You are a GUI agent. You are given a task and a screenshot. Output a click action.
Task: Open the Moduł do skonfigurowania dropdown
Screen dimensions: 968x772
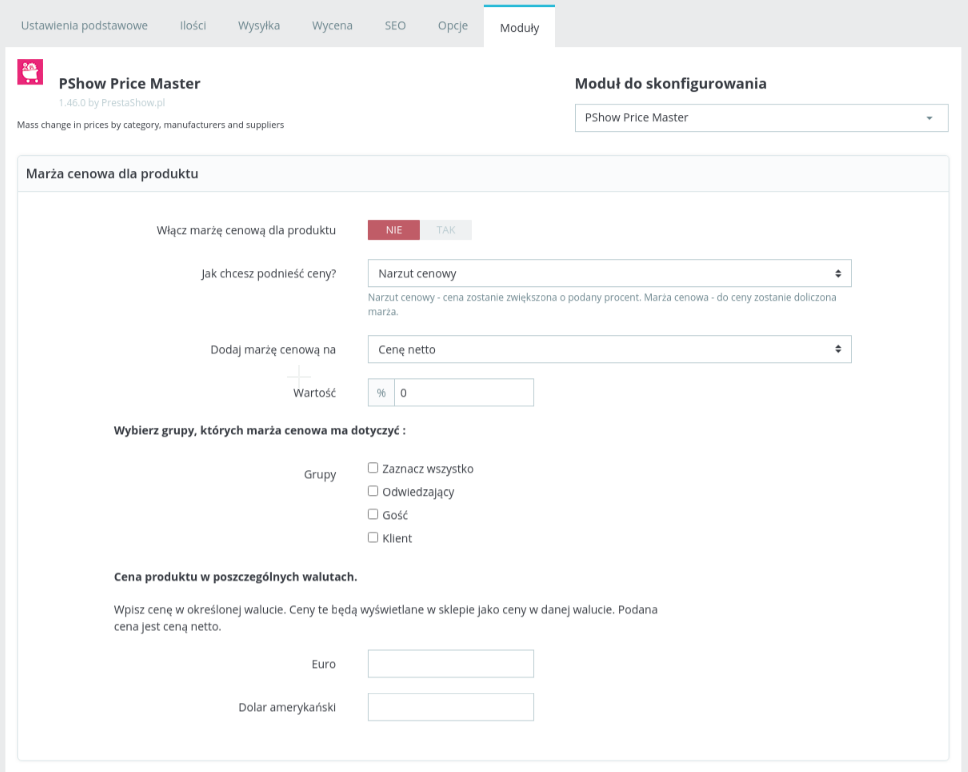click(x=761, y=118)
